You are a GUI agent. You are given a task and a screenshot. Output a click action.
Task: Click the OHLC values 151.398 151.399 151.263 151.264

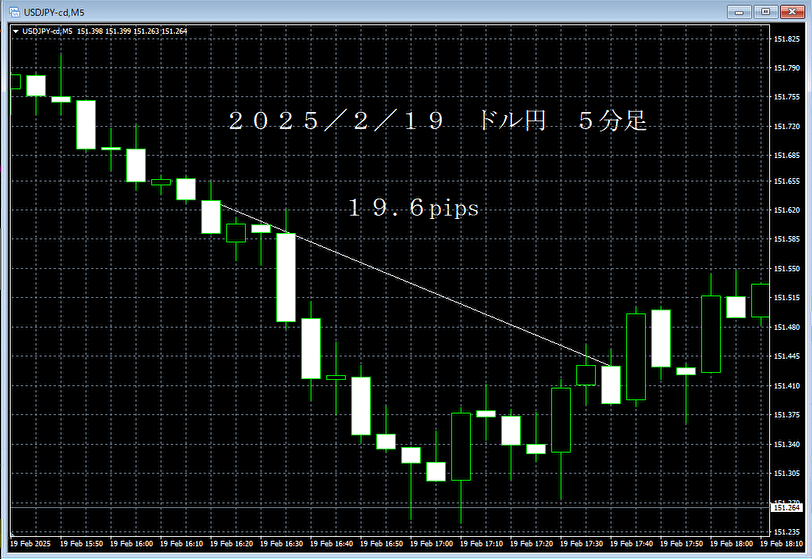132,31
